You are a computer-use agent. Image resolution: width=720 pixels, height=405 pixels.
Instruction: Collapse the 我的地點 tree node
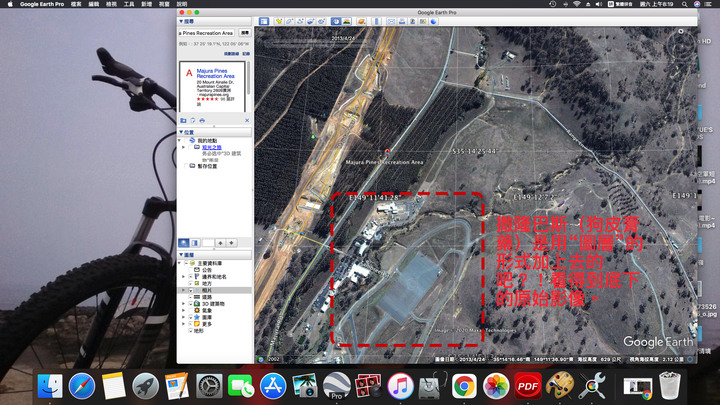[179, 140]
